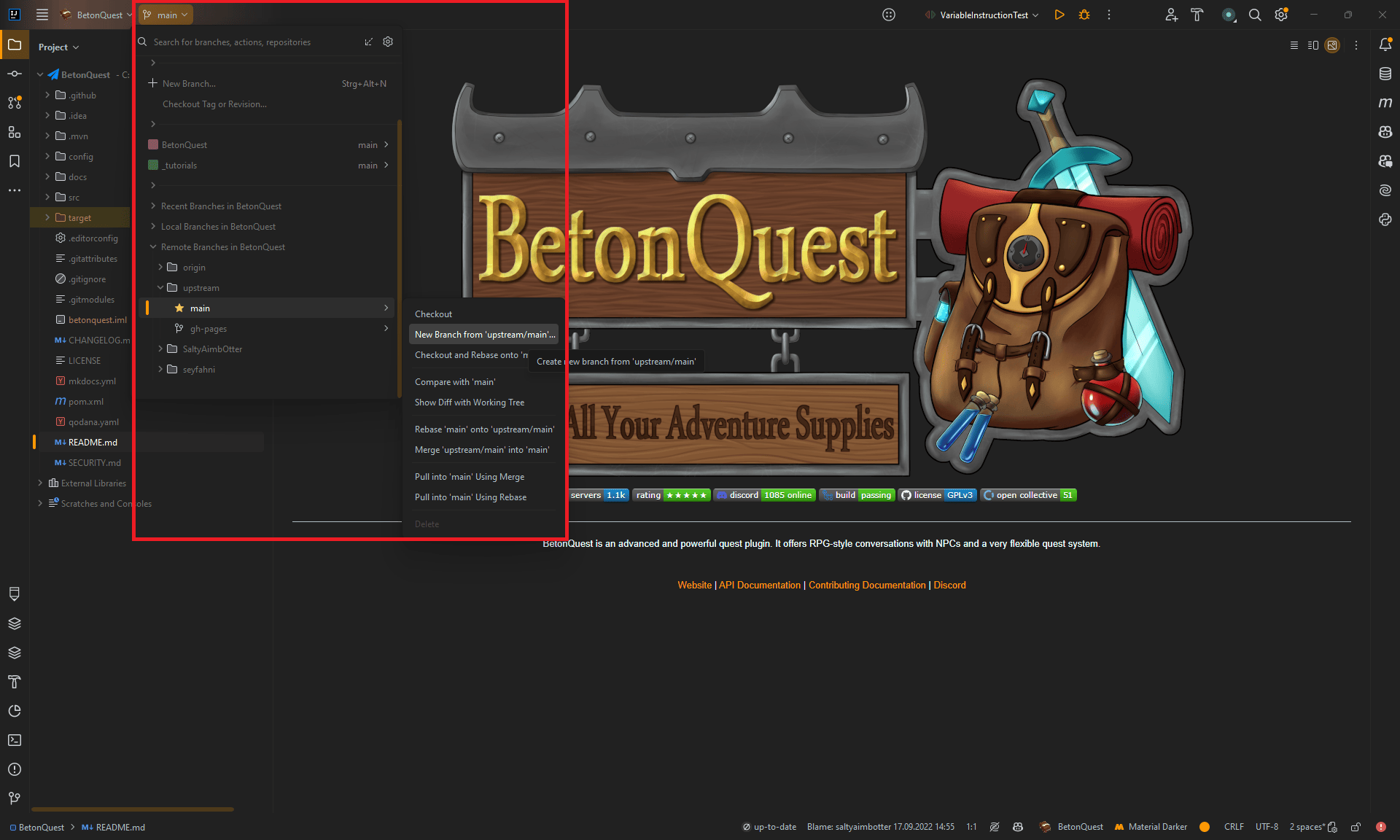Open the Project tool window folder icon
Screen dimensions: 1400x840
coord(15,44)
